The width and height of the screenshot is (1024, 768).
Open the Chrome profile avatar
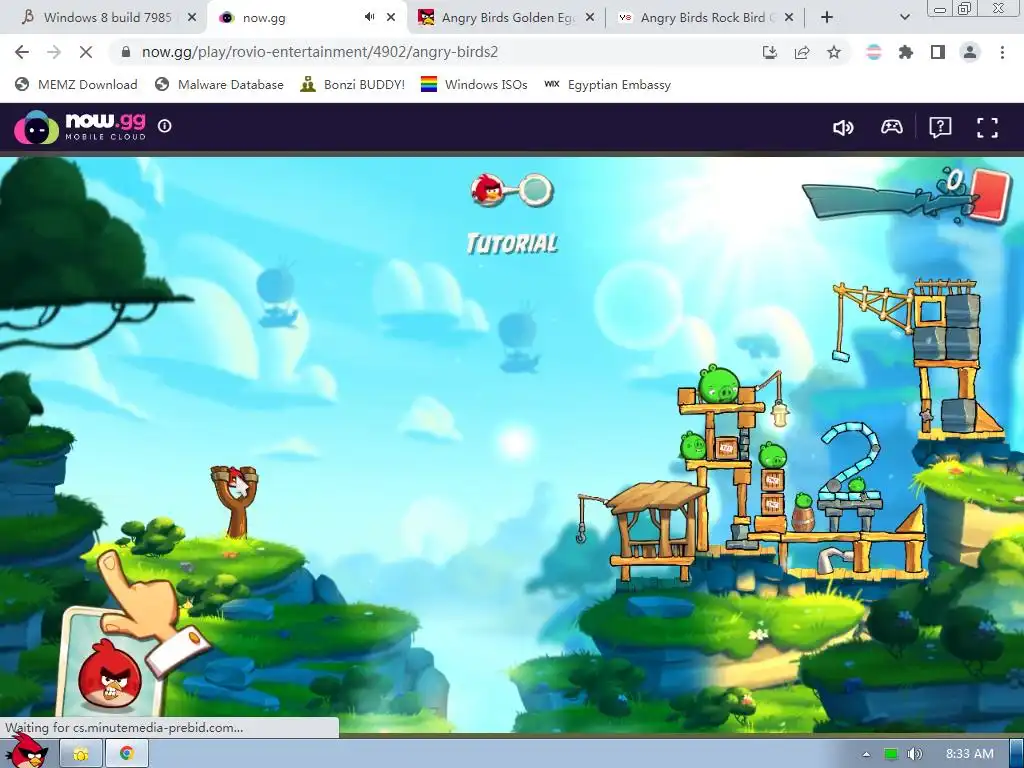point(970,52)
